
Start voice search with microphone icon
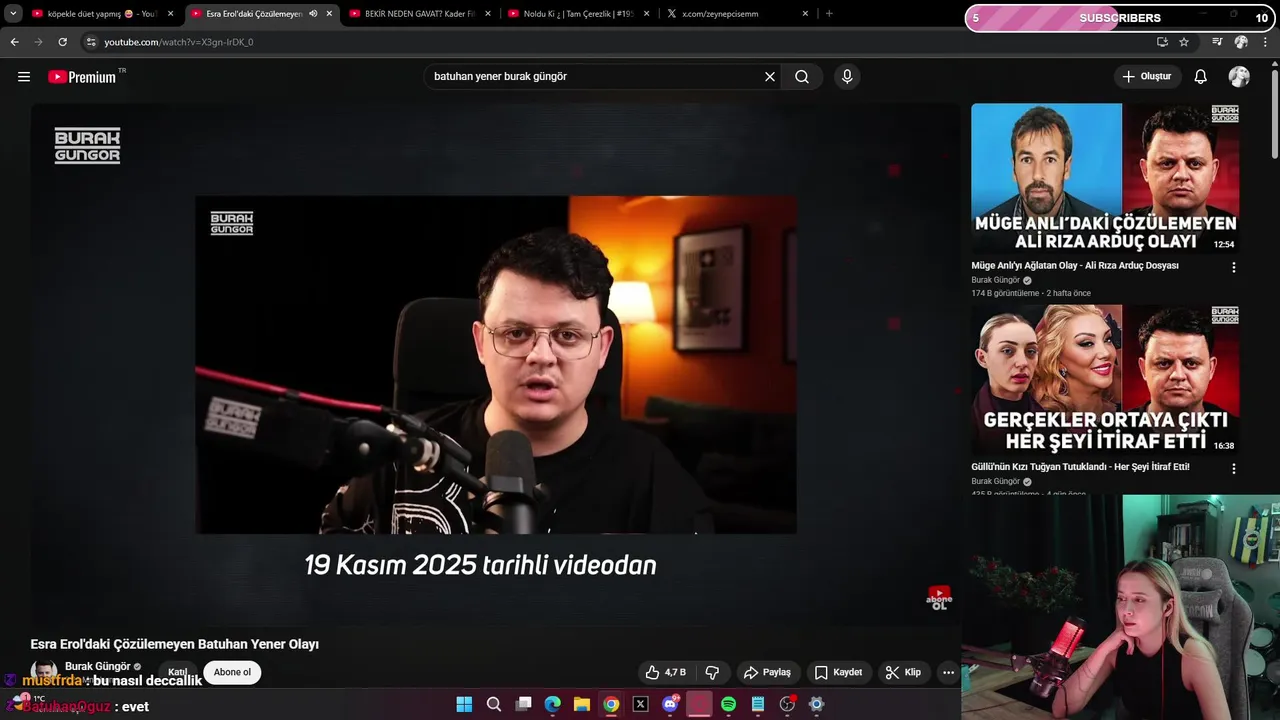point(847,77)
